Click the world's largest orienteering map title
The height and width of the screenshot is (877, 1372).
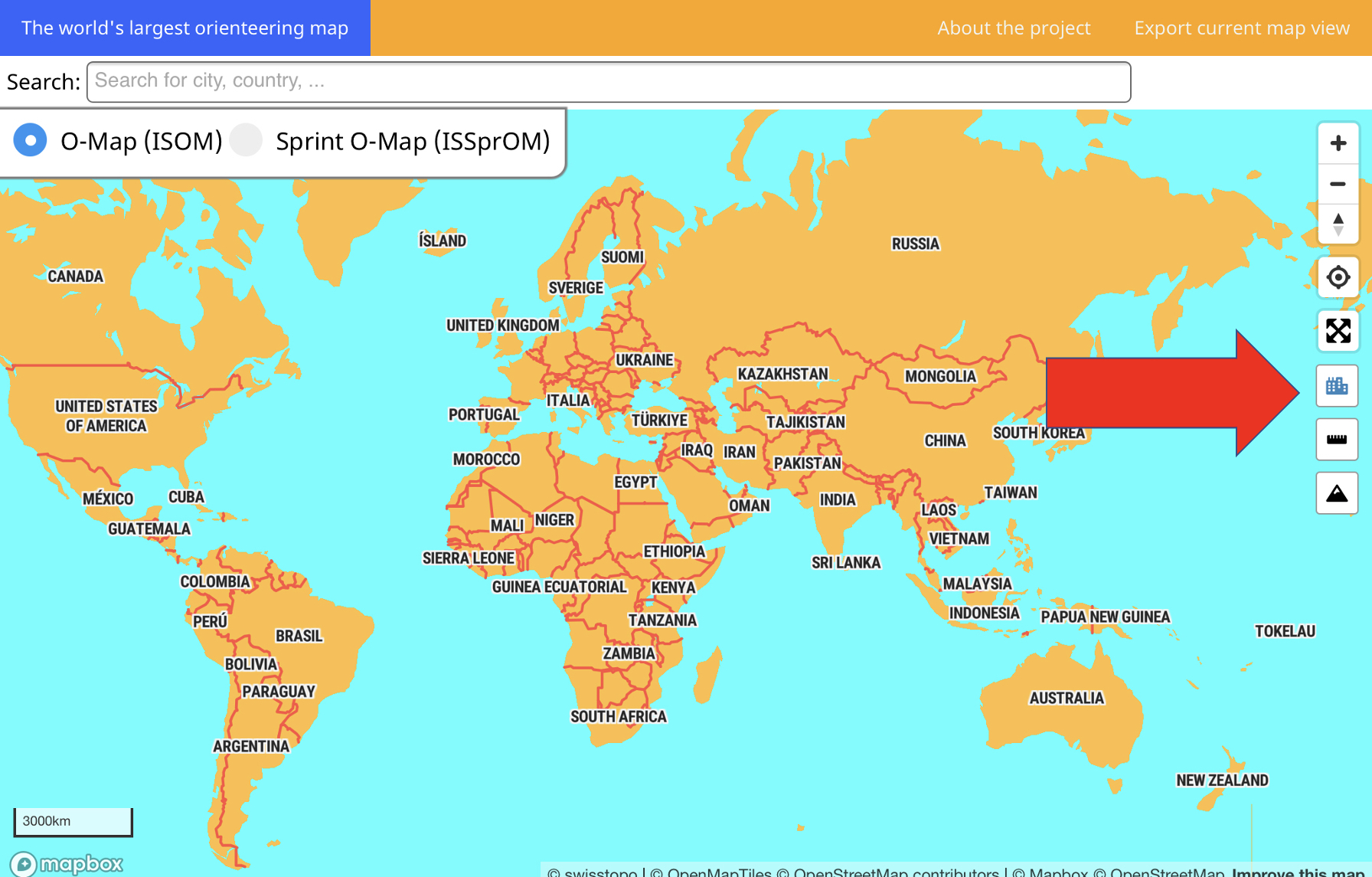tap(185, 28)
